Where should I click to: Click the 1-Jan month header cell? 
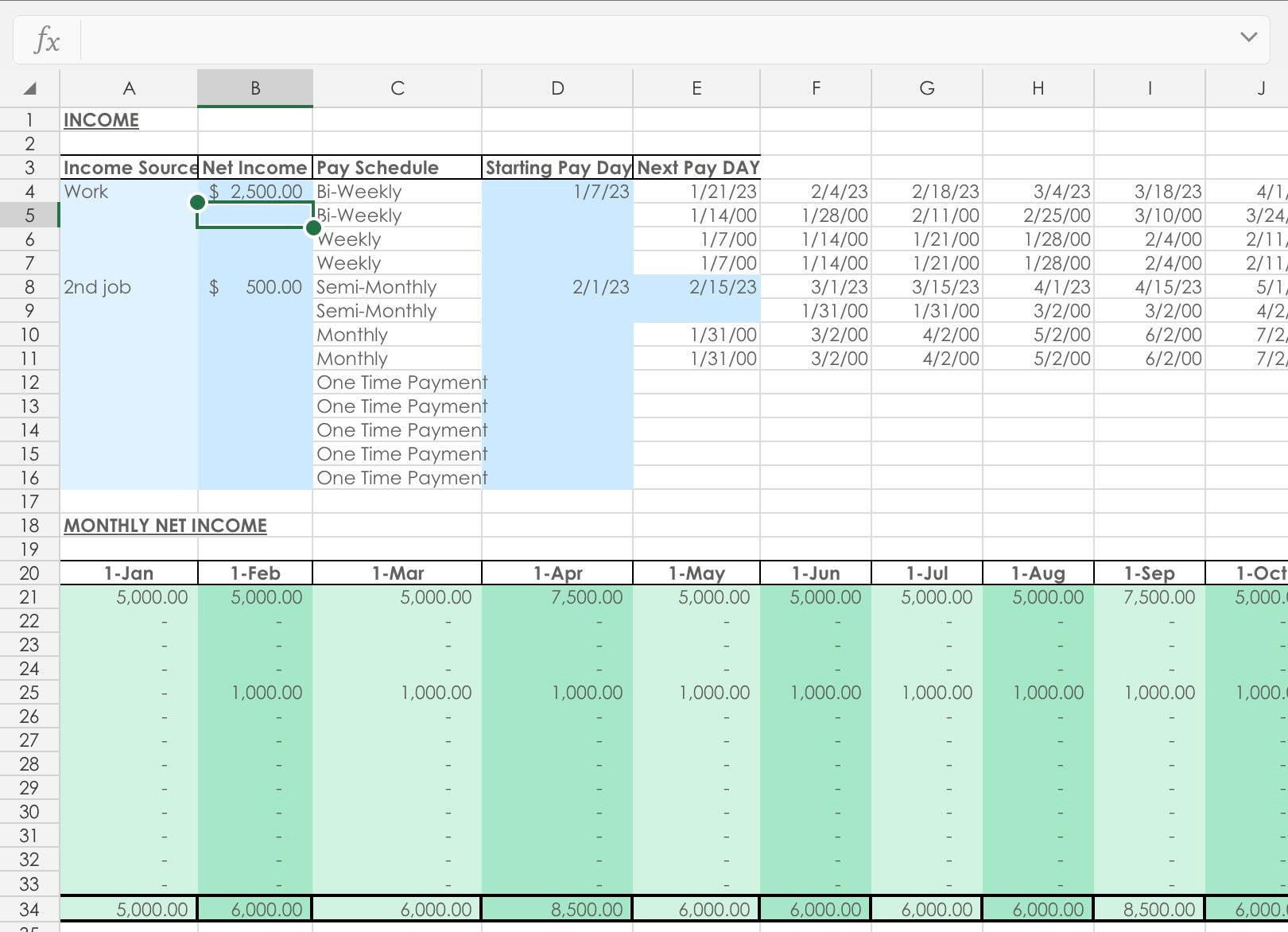pos(129,573)
